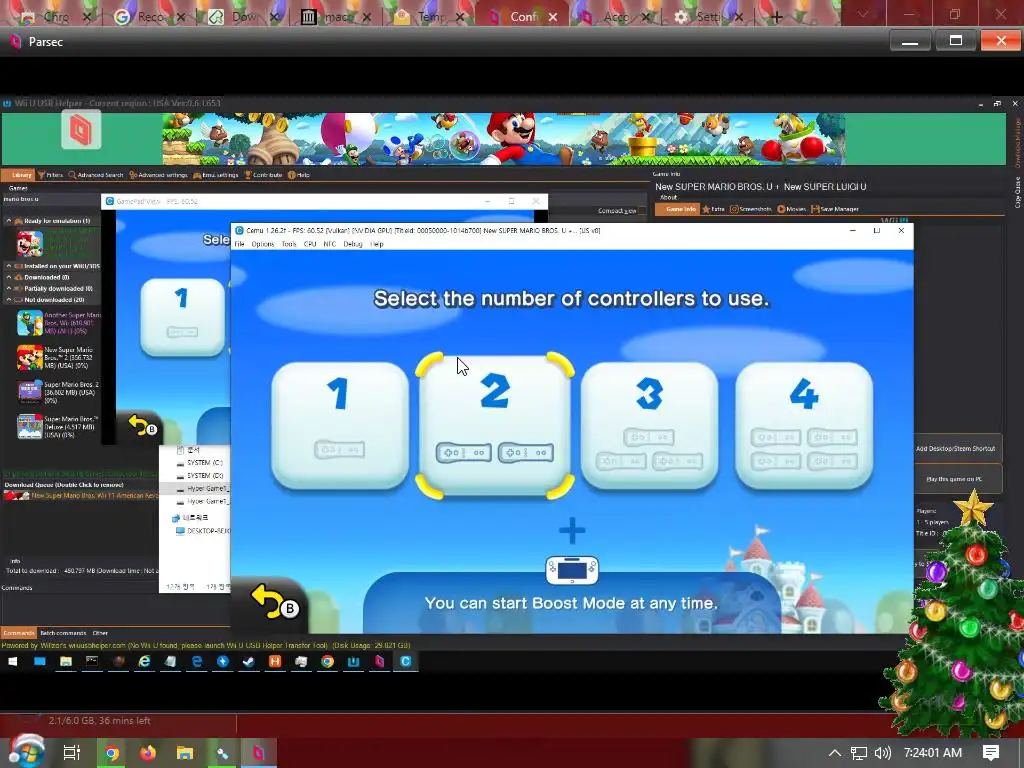Open Extra tab with star icon
Screen dimensions: 1024x768
713,209
